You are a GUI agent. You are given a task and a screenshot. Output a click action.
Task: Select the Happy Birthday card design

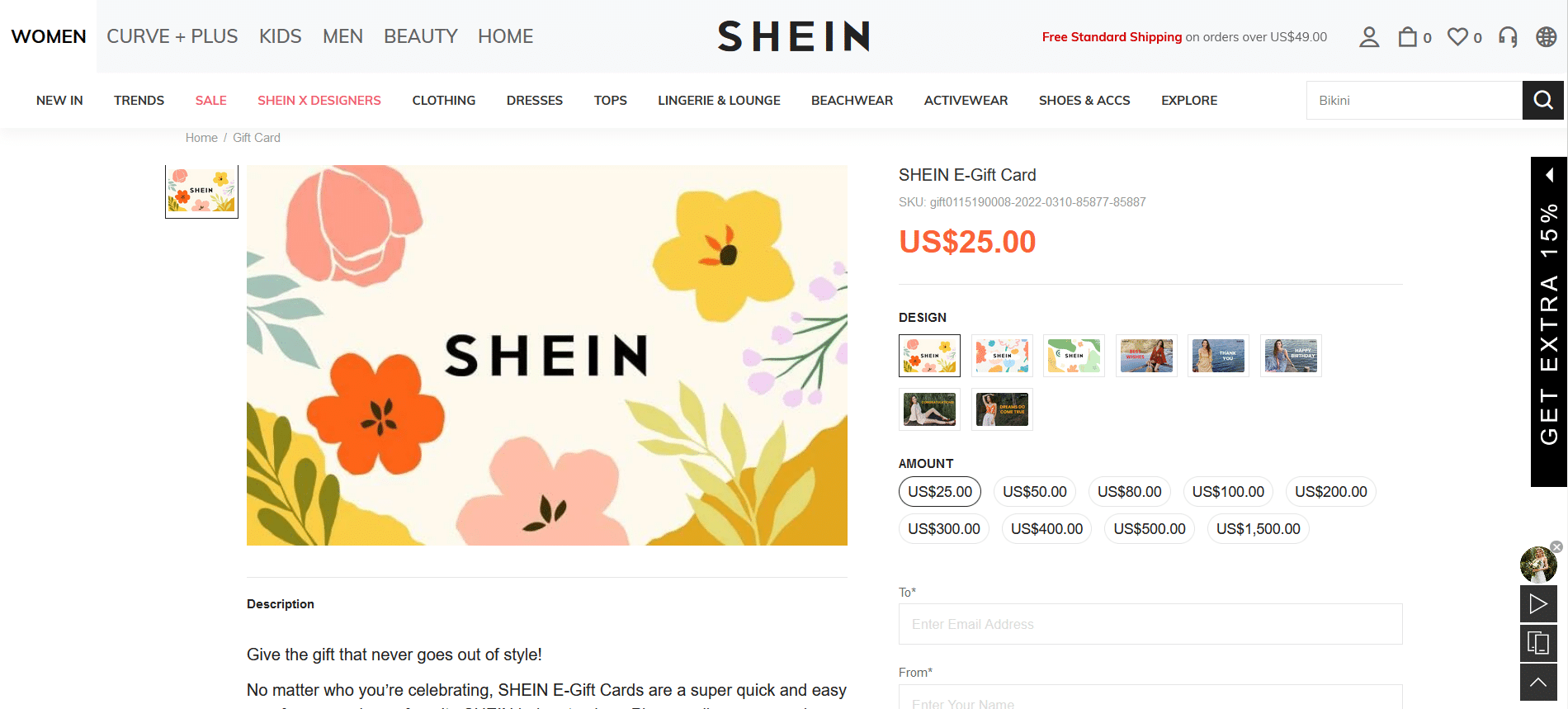1291,356
